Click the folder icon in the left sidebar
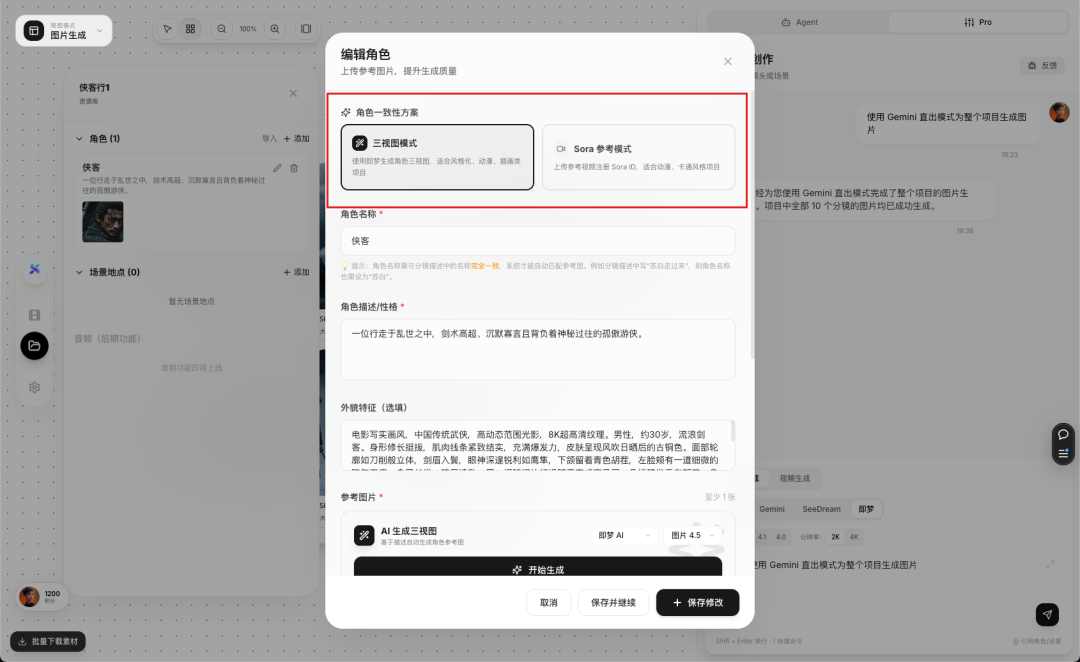This screenshot has height=662, width=1080. 34,347
